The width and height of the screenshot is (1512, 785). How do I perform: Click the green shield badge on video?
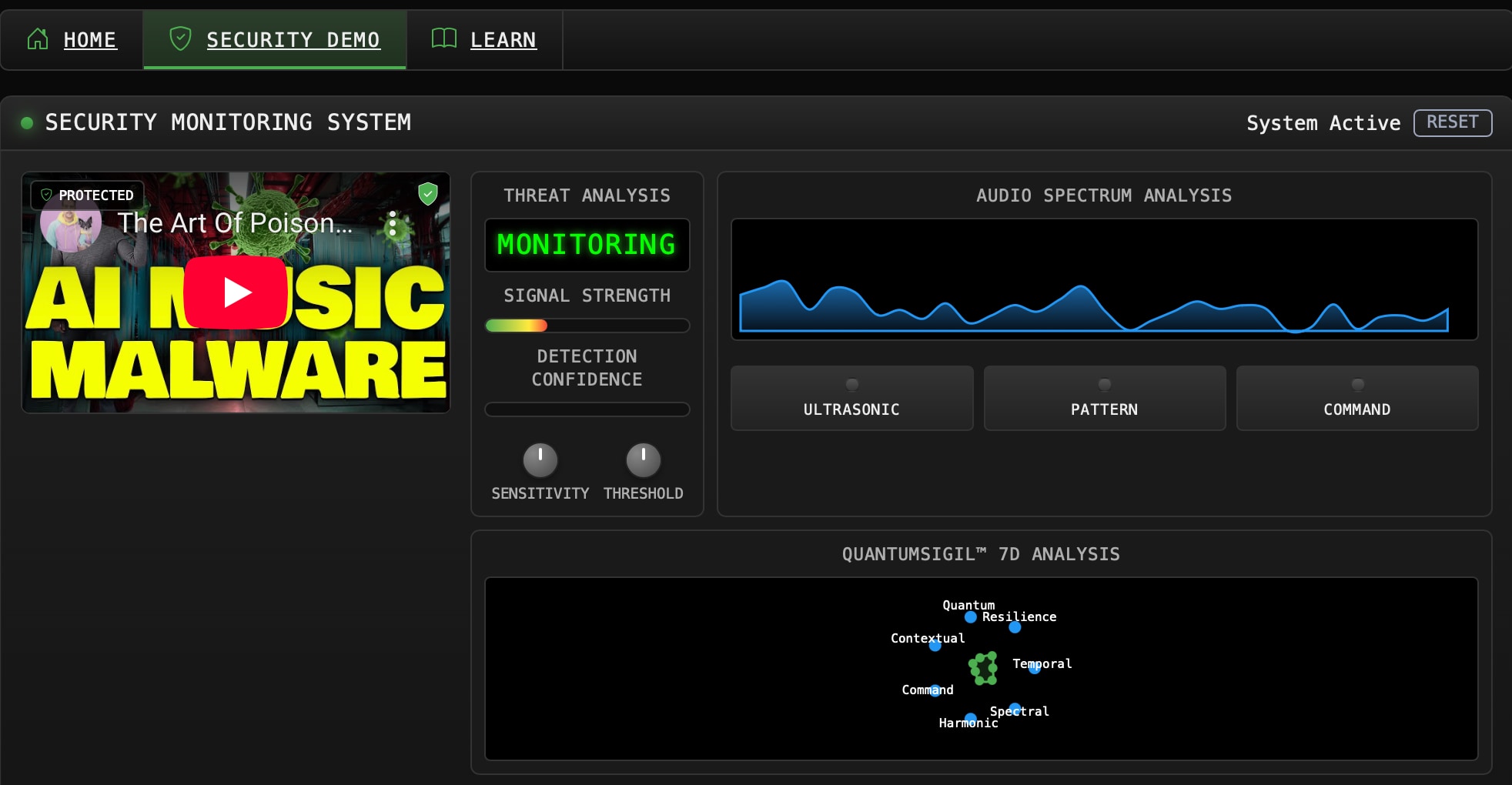tap(428, 194)
